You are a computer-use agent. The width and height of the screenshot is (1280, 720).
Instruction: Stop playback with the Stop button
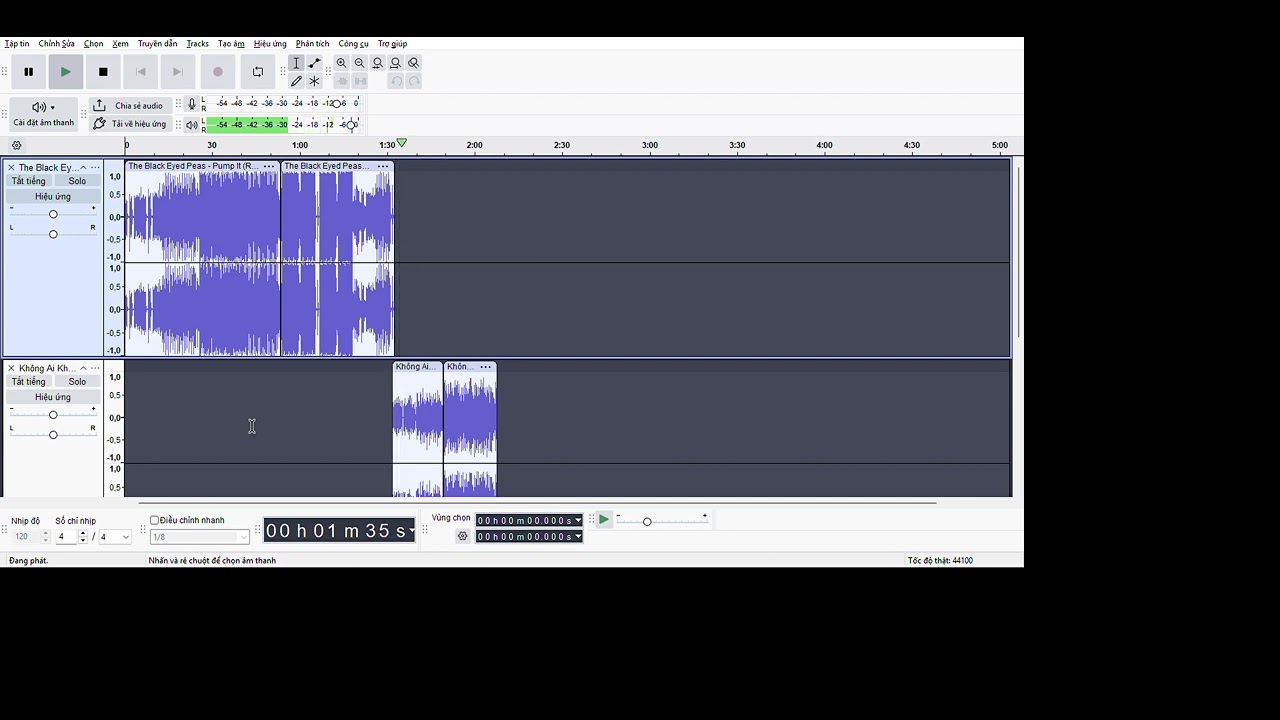[x=103, y=72]
